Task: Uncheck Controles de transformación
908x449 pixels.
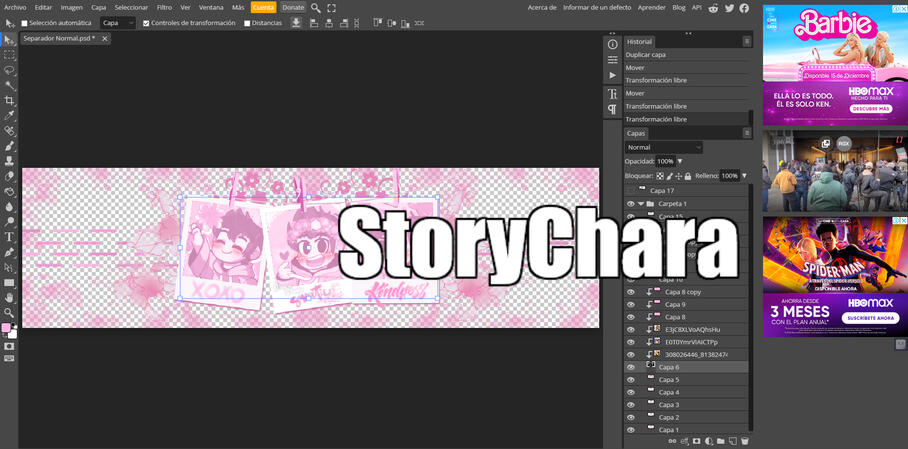Action: (x=146, y=23)
